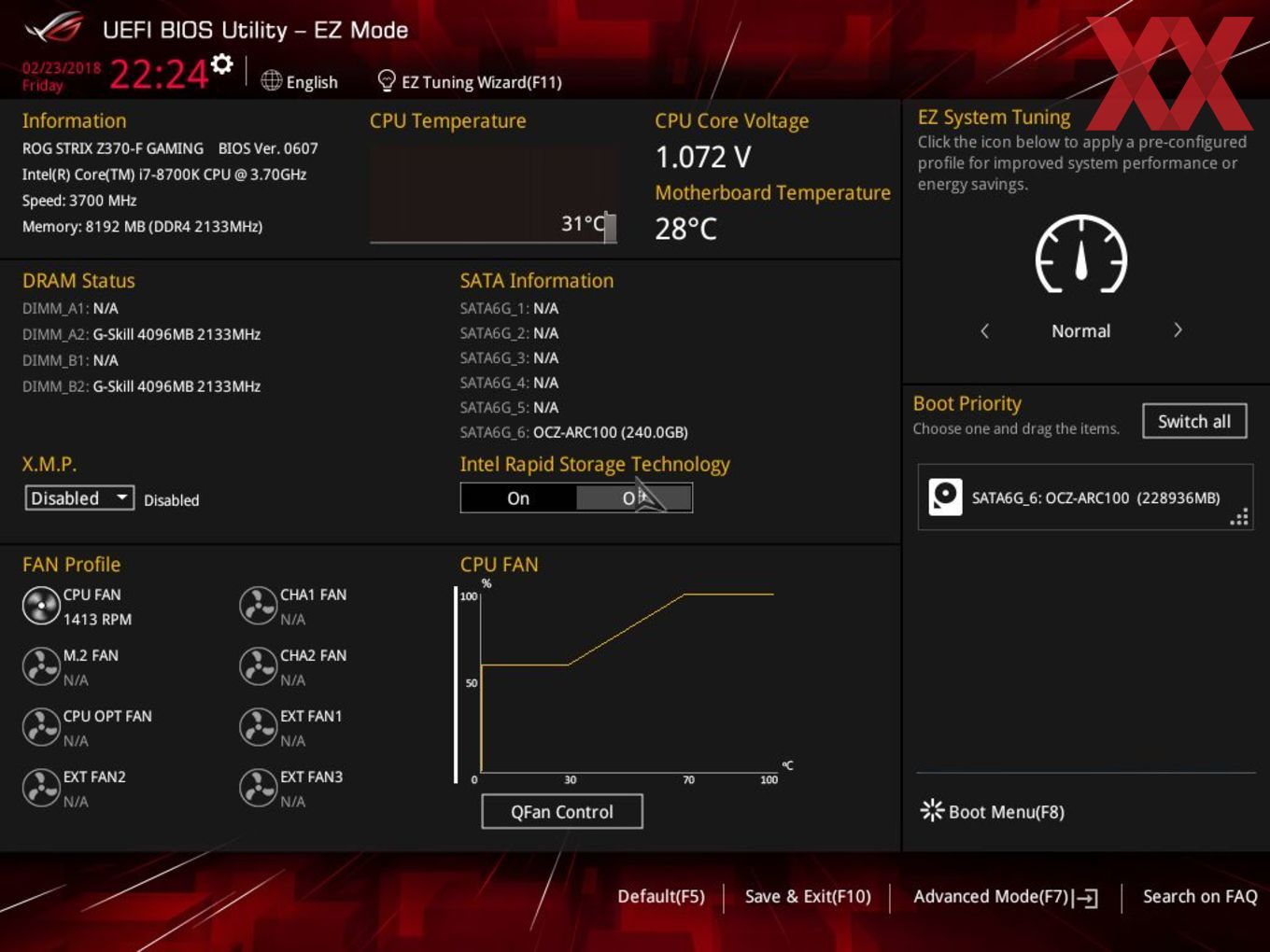Screen dimensions: 1270x952
Task: Click the 1413 RPM fan speed value
Action: coord(97,619)
